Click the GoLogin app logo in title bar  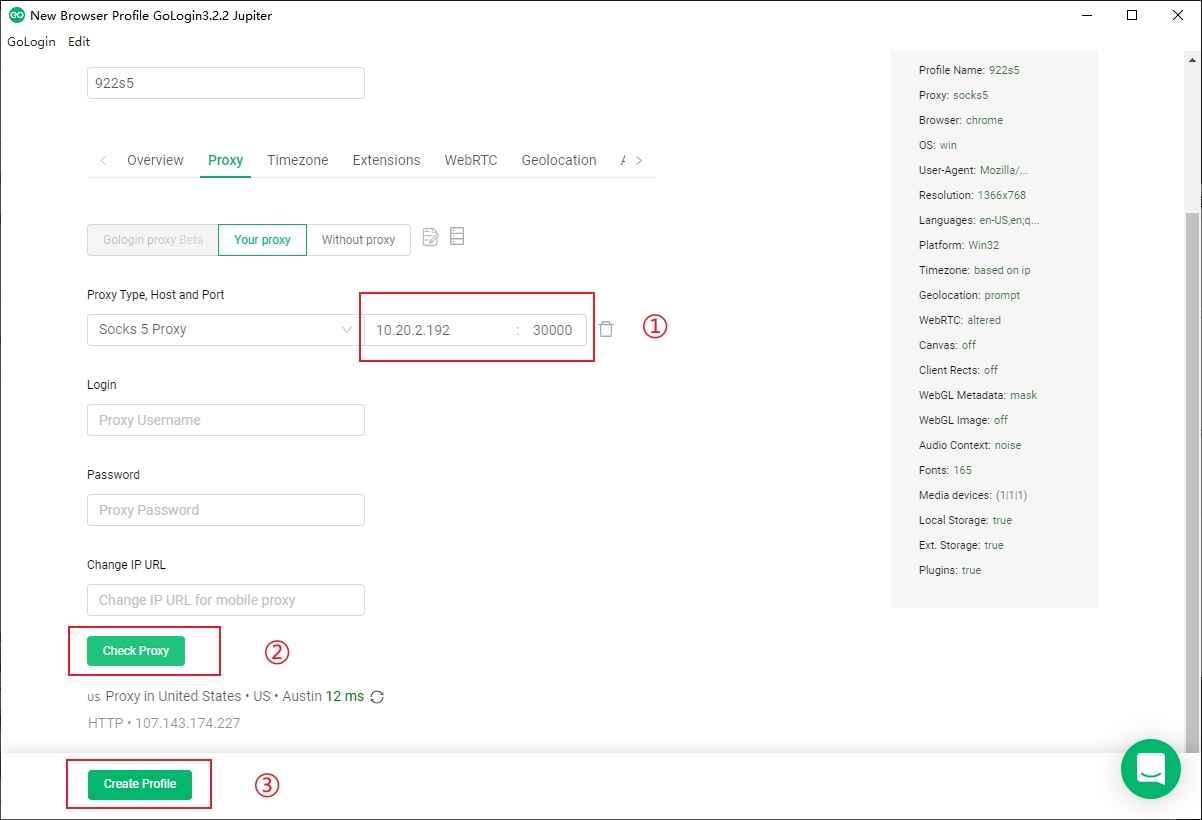16,15
